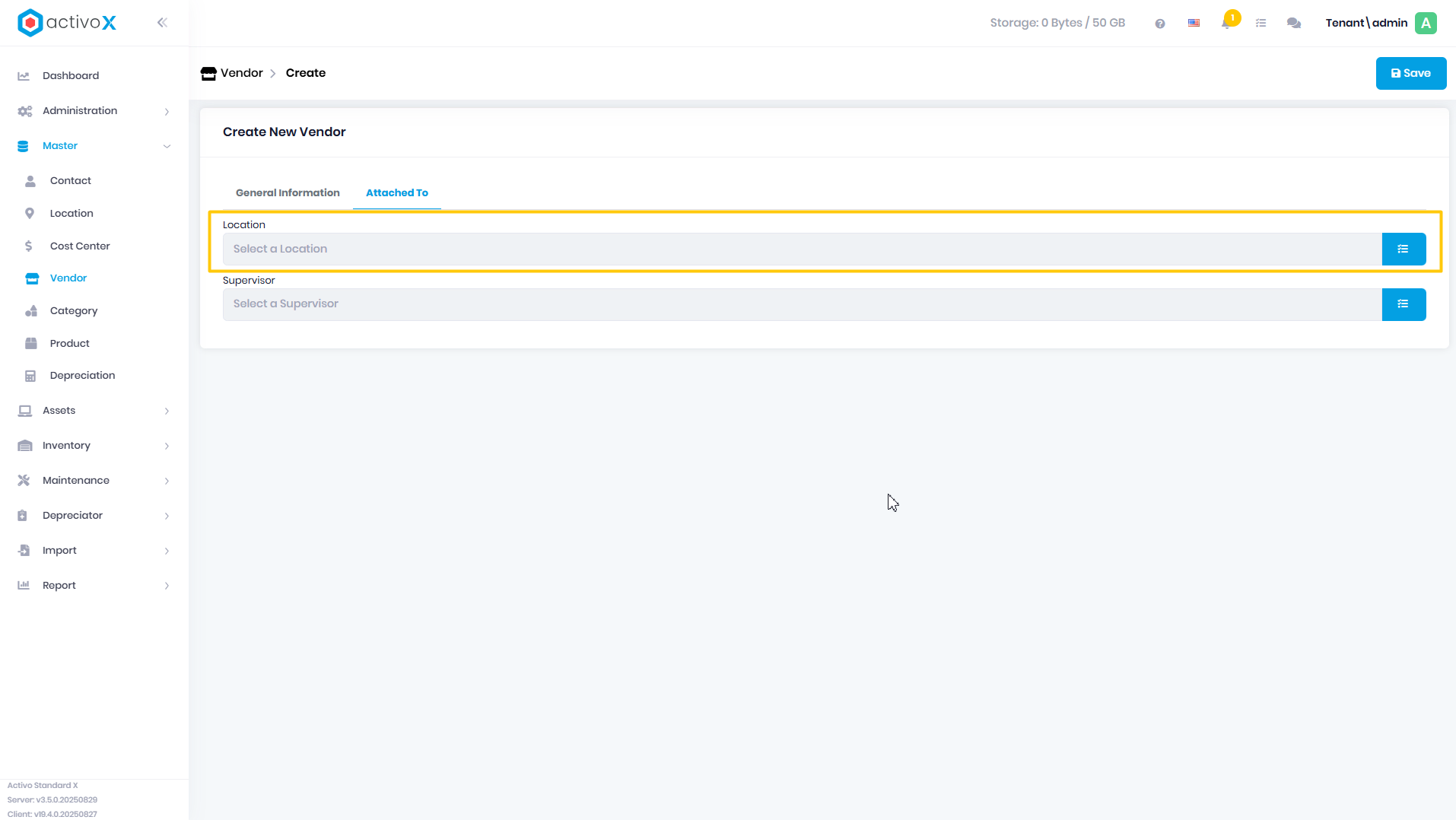Expand the Administration menu chevron

(x=167, y=112)
